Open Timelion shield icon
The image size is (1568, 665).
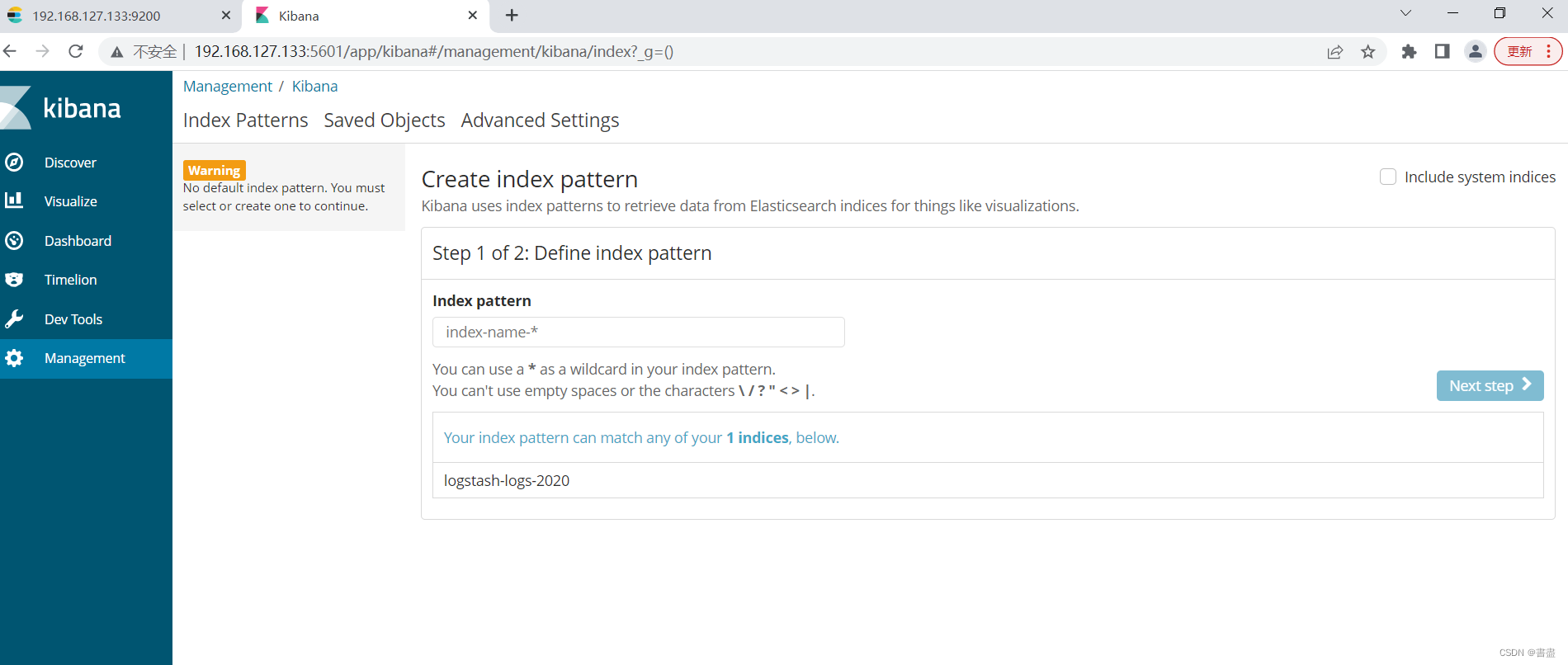14,280
